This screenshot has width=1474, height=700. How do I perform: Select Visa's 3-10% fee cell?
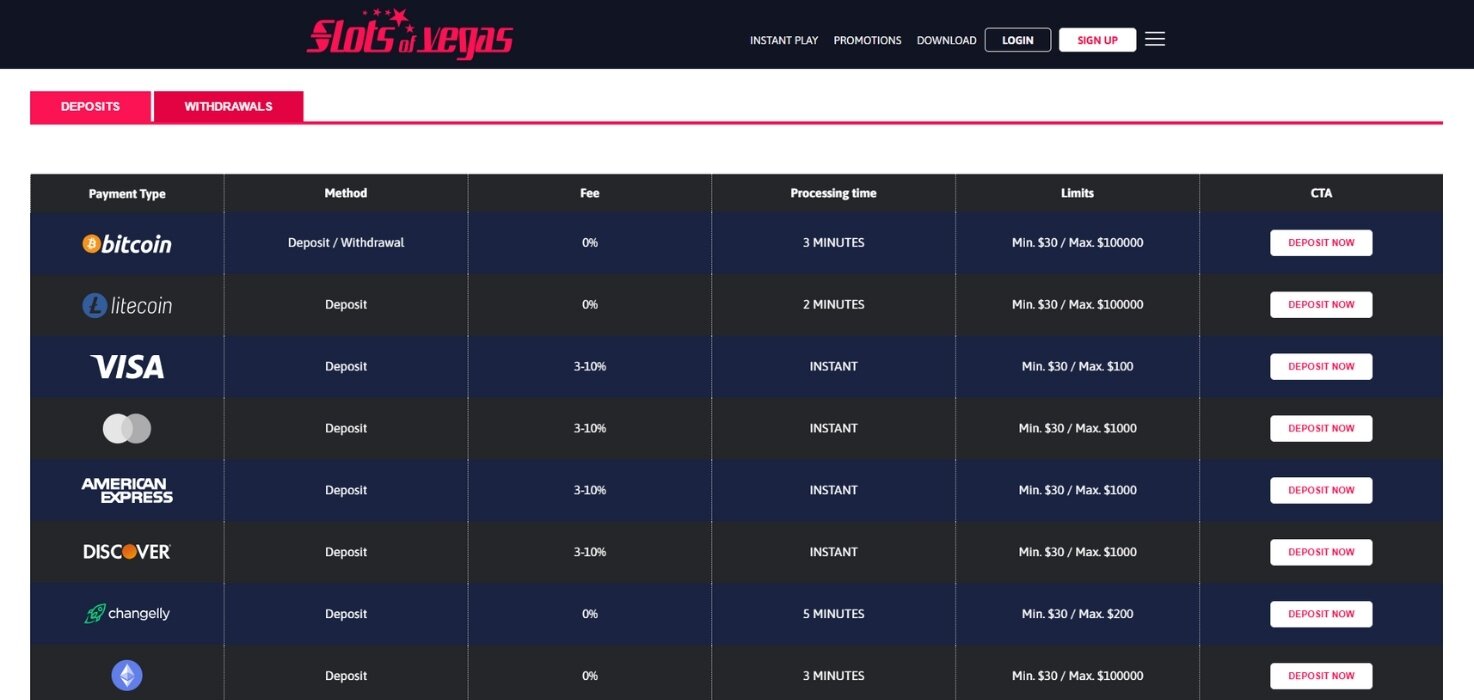590,367
